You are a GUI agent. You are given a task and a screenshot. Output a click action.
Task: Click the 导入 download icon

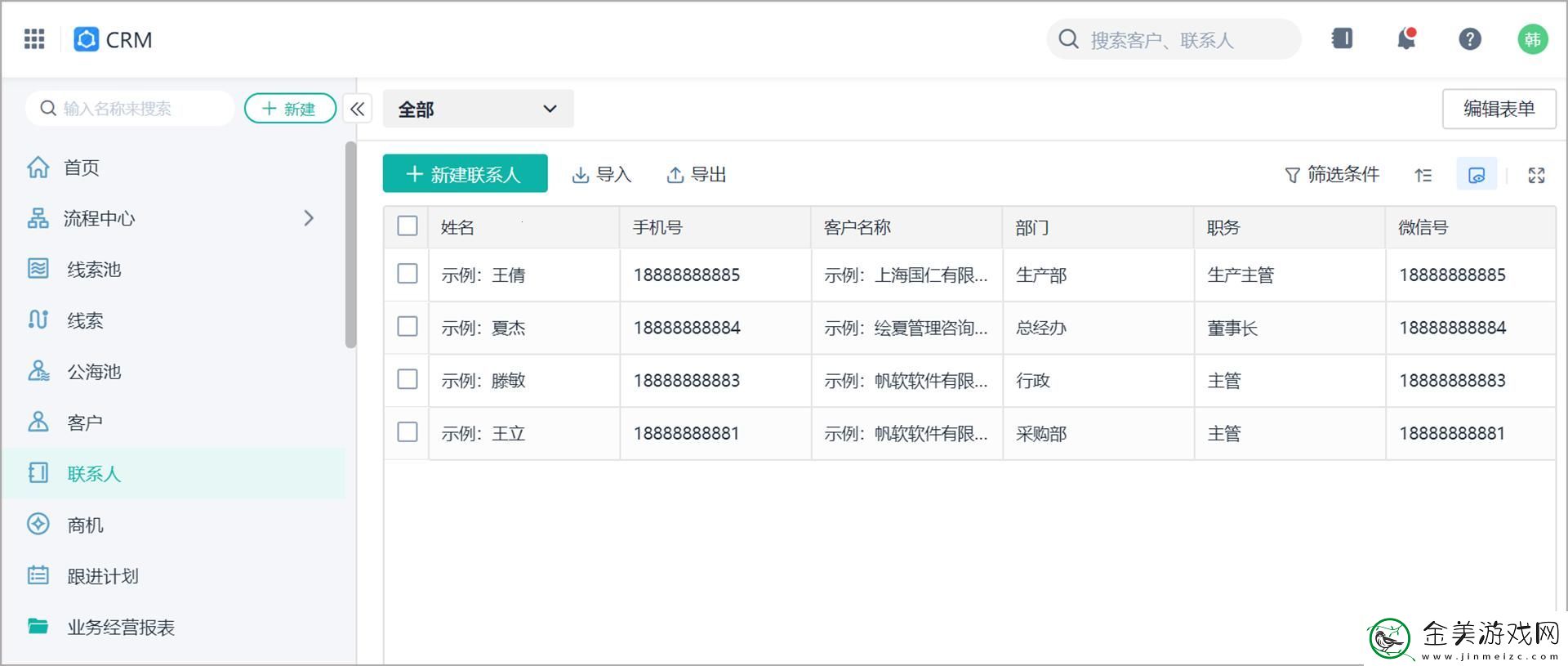click(x=580, y=175)
